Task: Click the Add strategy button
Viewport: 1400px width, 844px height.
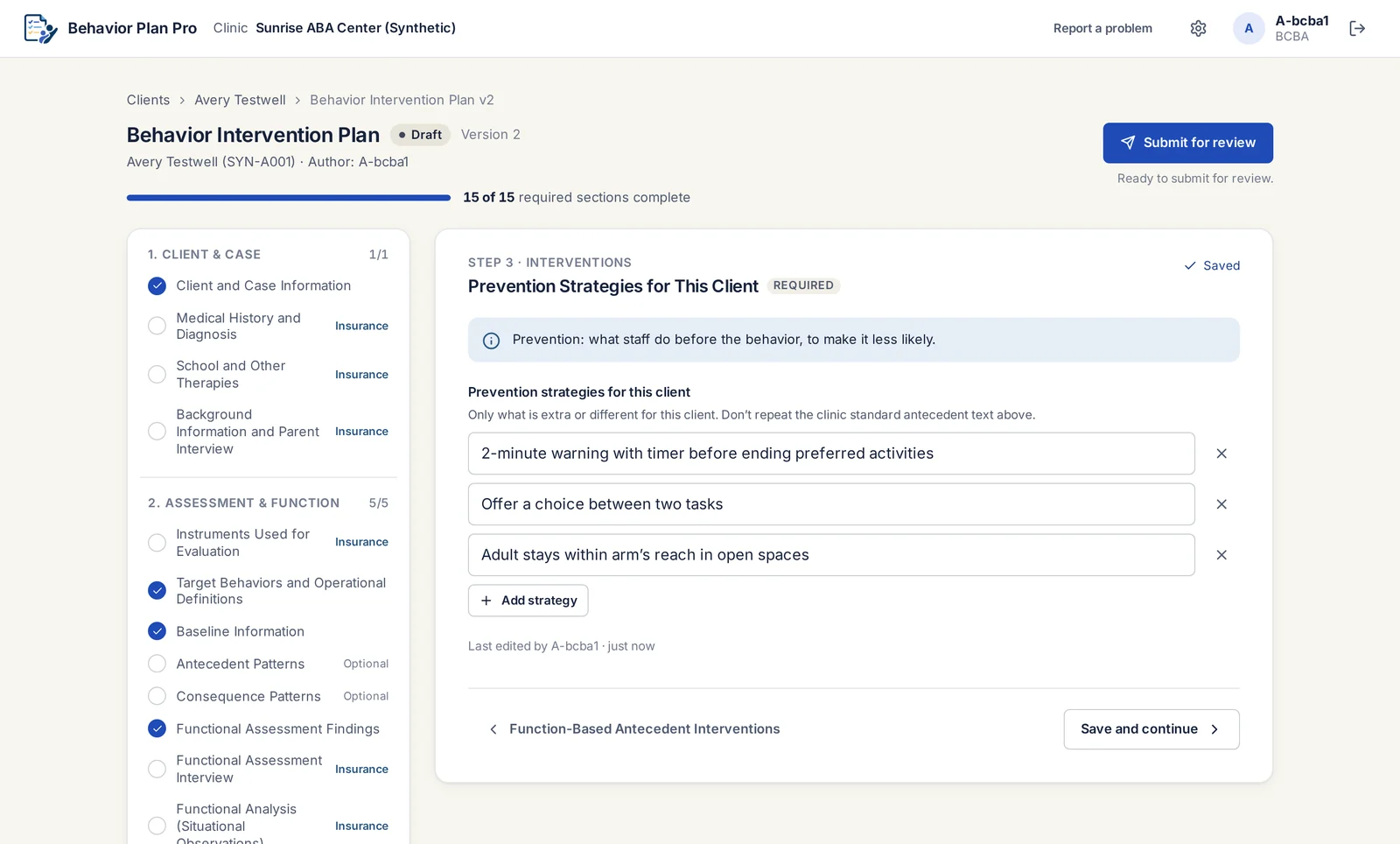Action: [x=528, y=601]
